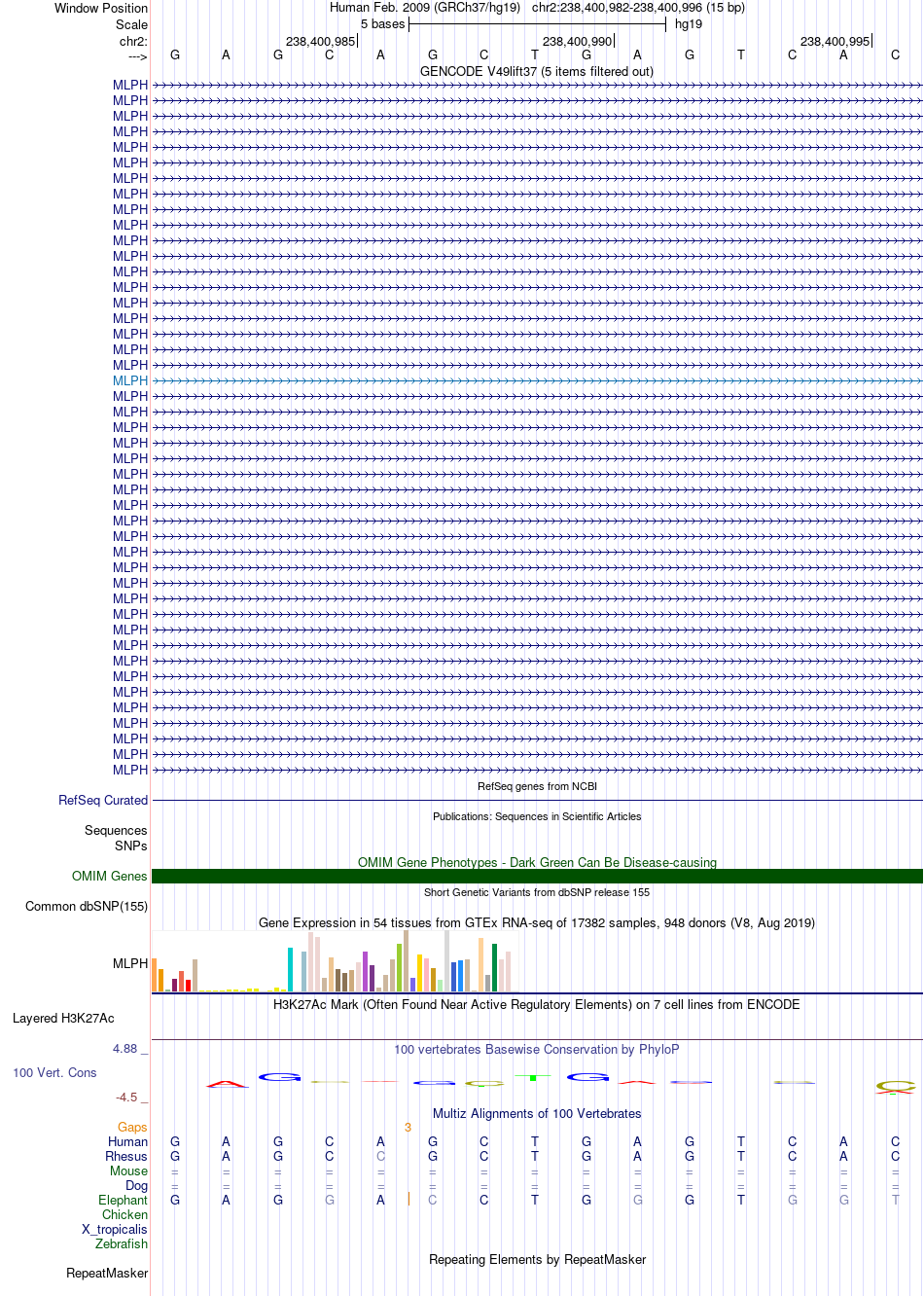924x1296 pixels.
Task: Click the Layered H3K27Ac track label
Action: 63,1018
